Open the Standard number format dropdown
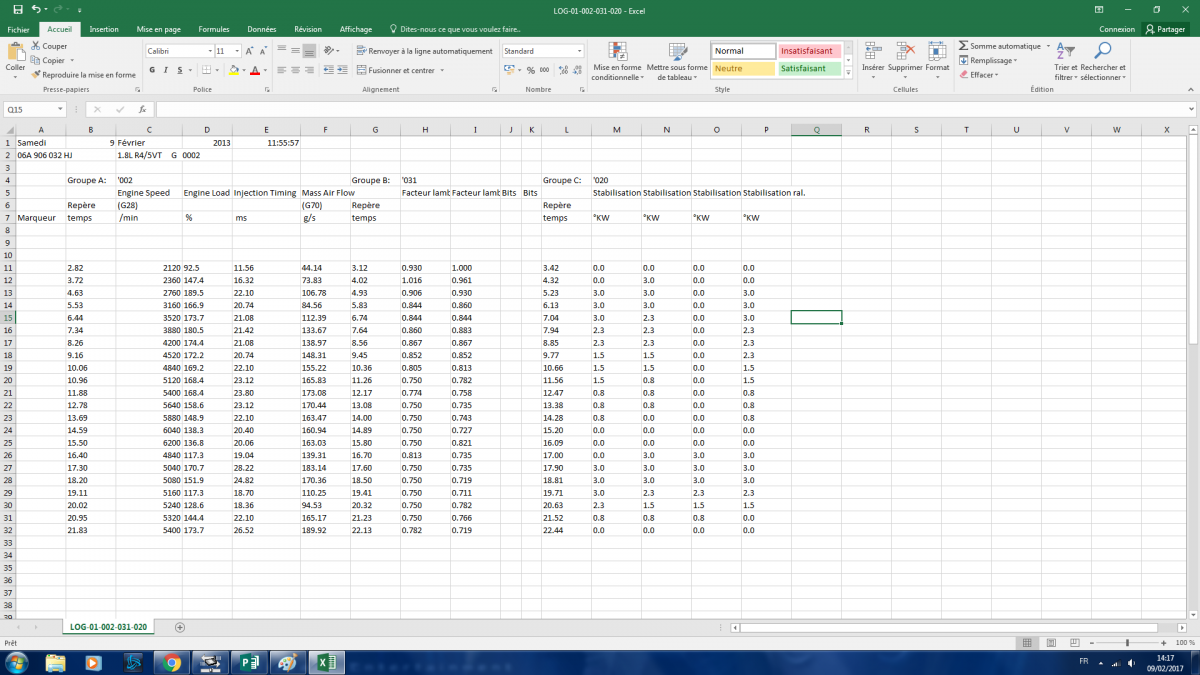 click(579, 51)
